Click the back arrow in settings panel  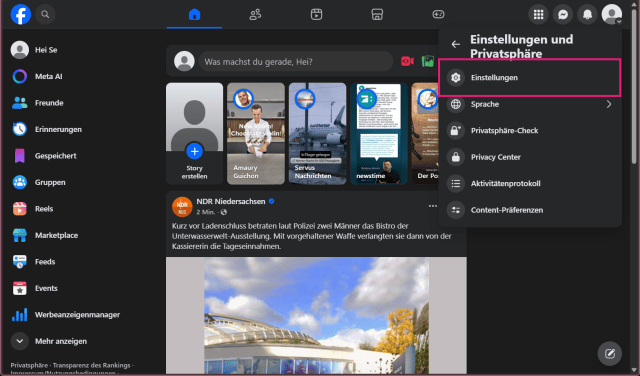point(456,44)
